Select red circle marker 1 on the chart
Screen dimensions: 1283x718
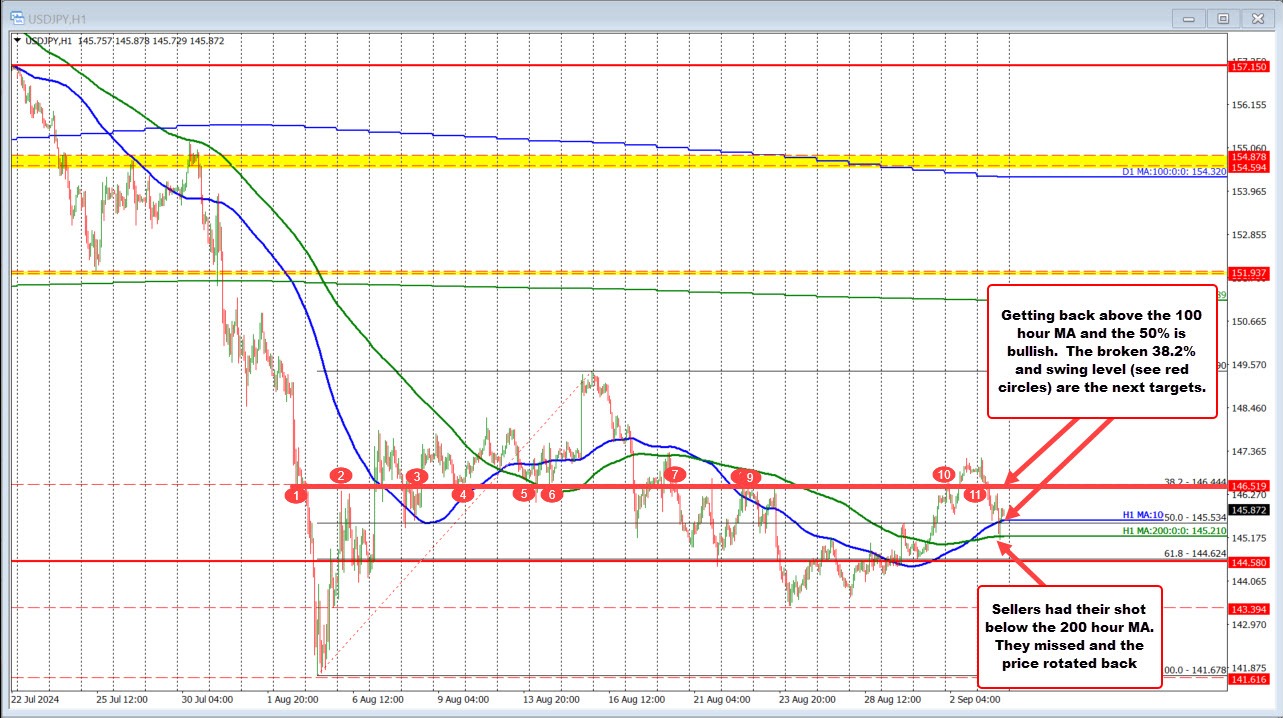(x=297, y=494)
